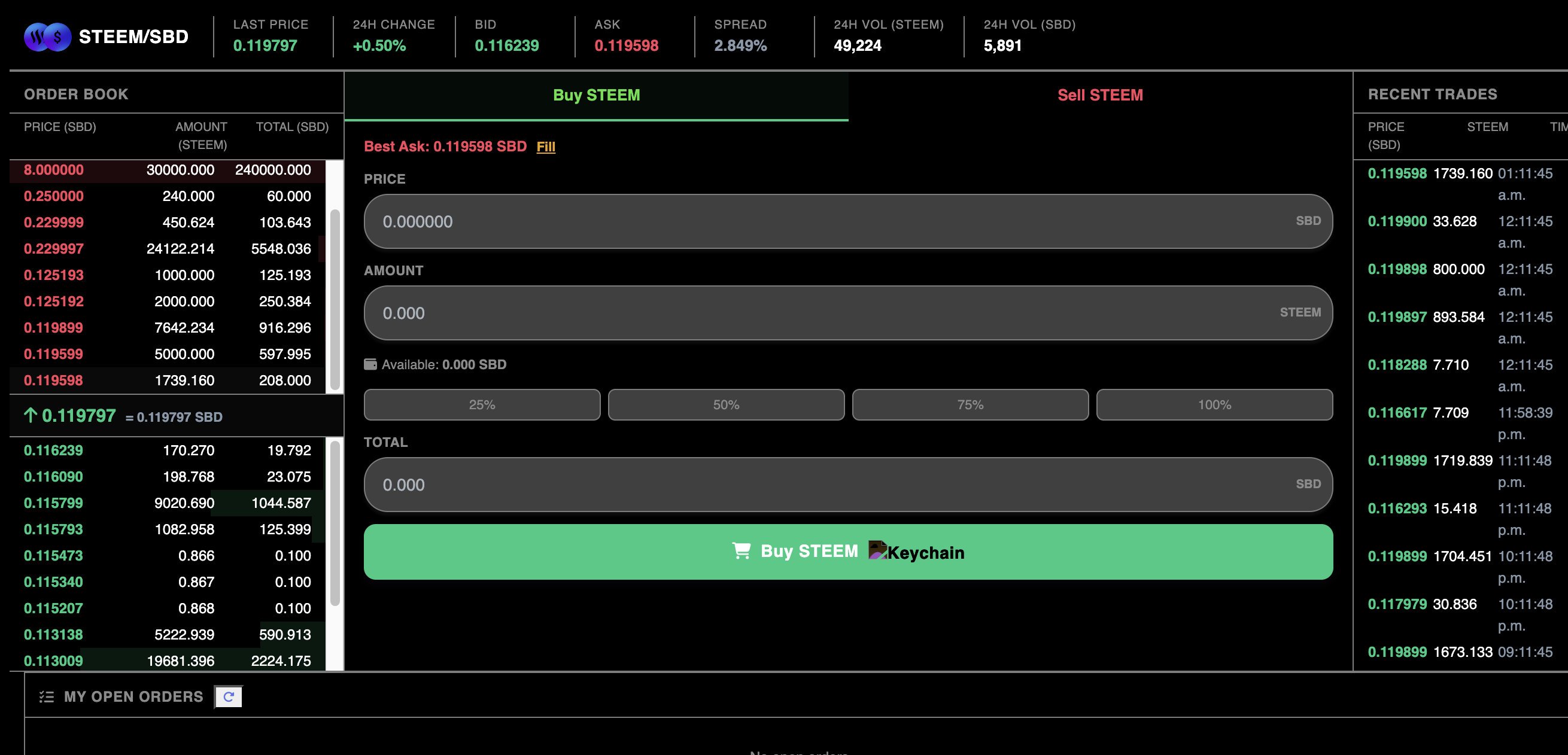Image resolution: width=1568 pixels, height=755 pixels.
Task: Click the shopping cart icon
Action: pos(741,550)
